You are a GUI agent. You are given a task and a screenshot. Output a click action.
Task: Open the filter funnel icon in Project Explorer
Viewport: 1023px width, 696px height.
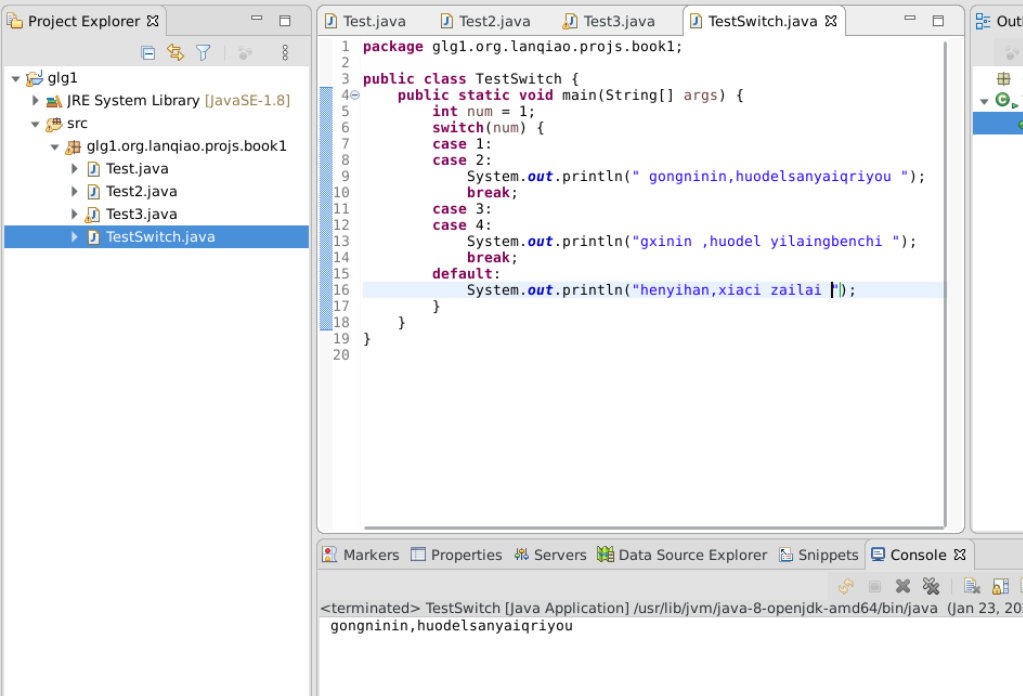pos(204,52)
